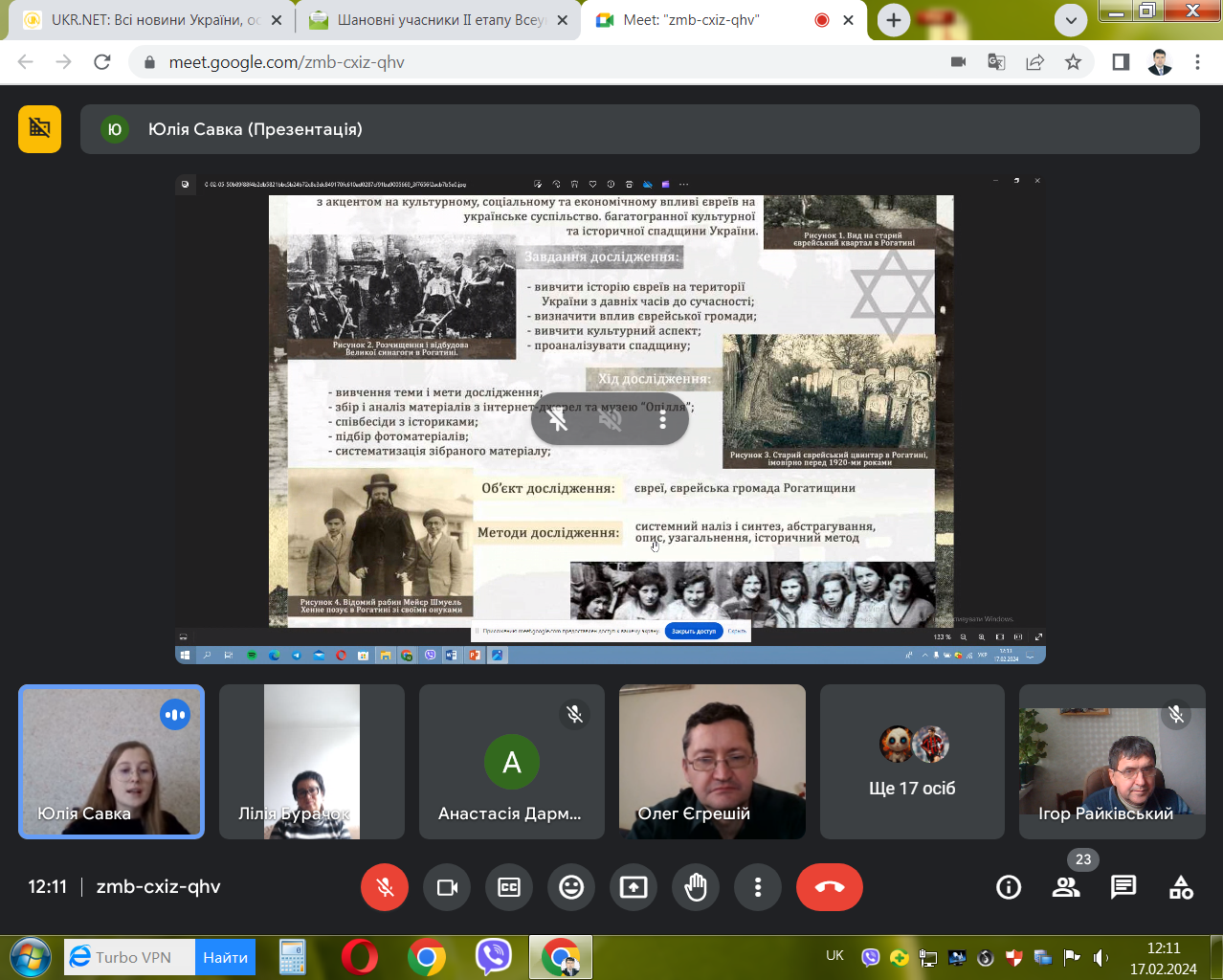Click the present now icon
This screenshot has width=1223, height=980.
point(634,887)
